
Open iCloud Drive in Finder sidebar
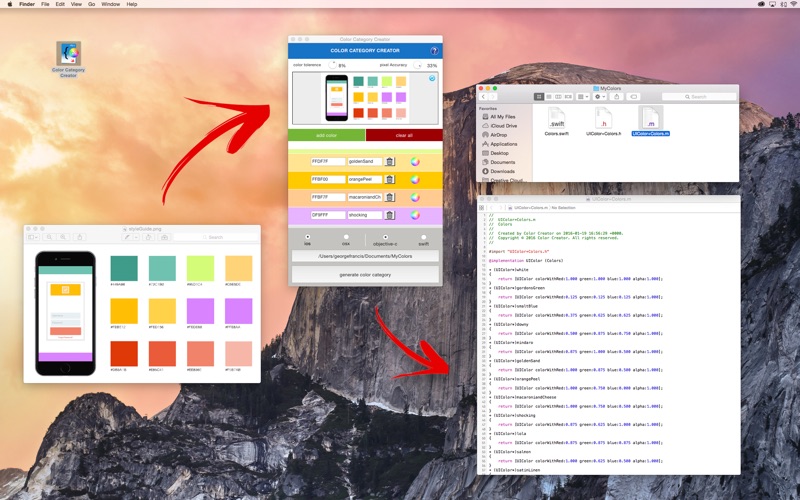point(499,126)
